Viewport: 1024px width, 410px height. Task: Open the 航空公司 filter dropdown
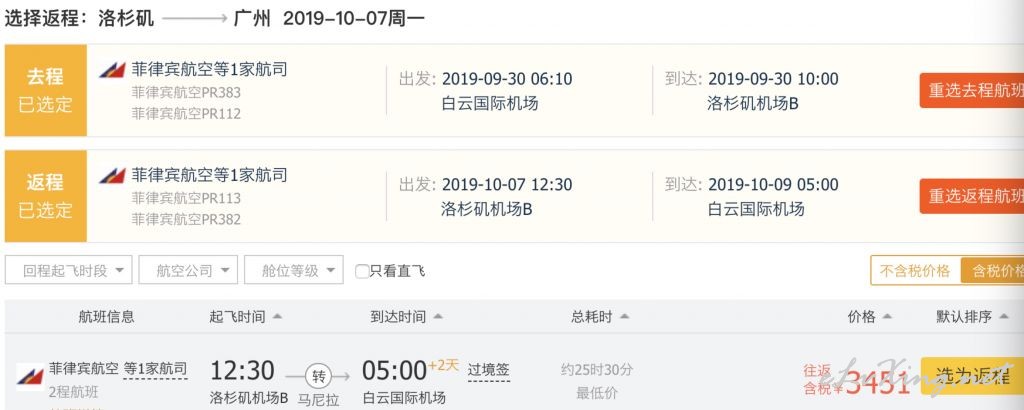(188, 270)
